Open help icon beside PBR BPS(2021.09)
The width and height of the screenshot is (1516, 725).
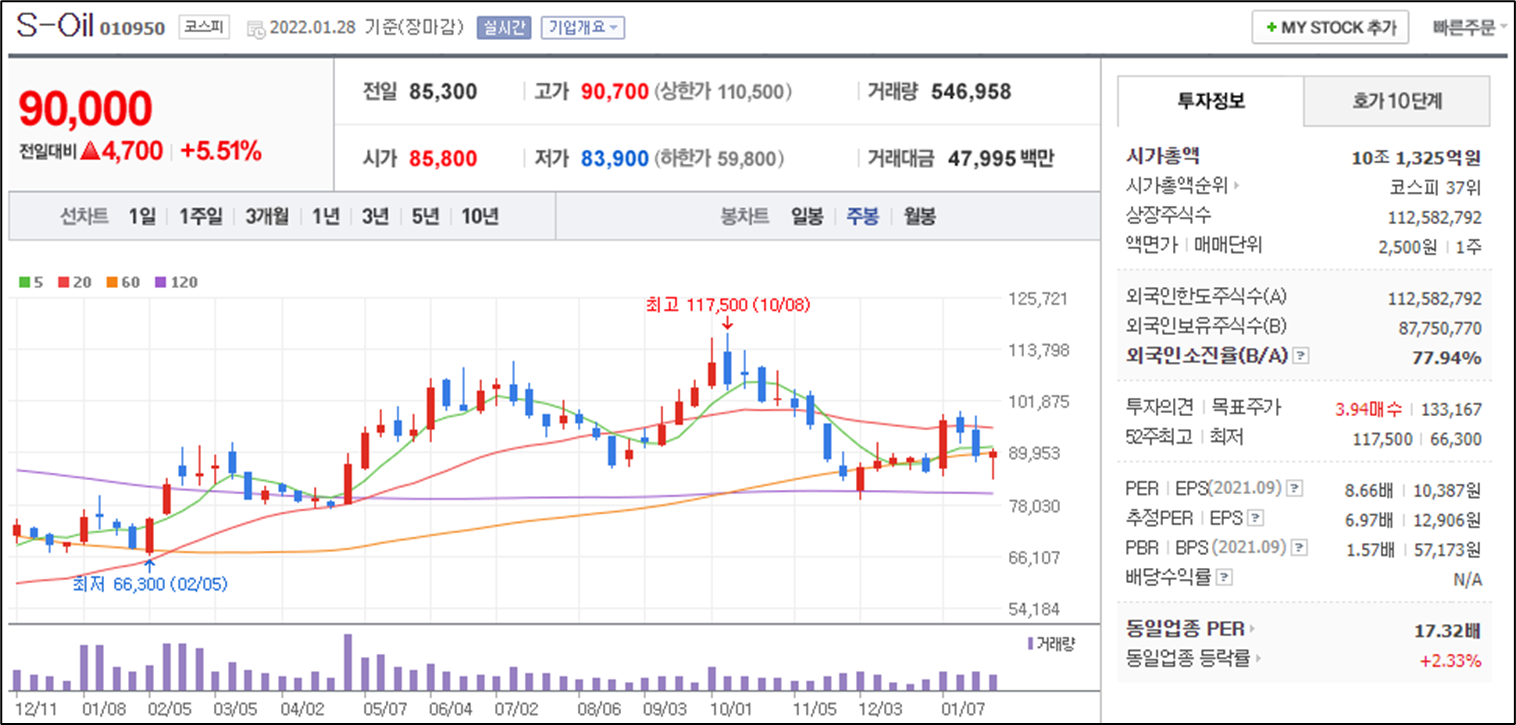(1297, 548)
